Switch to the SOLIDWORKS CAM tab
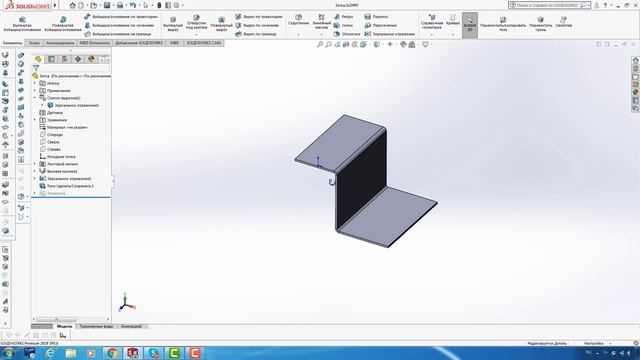The height and width of the screenshot is (360, 640). 203,43
